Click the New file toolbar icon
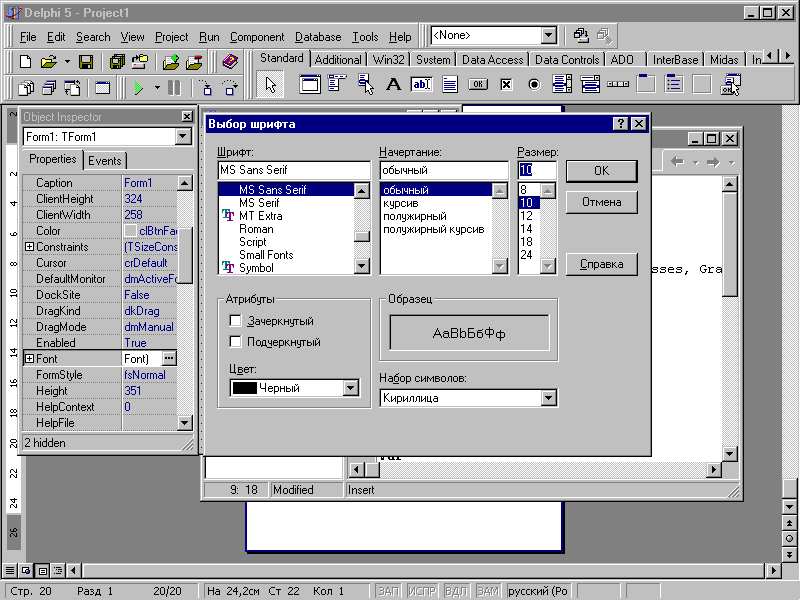 click(25, 62)
